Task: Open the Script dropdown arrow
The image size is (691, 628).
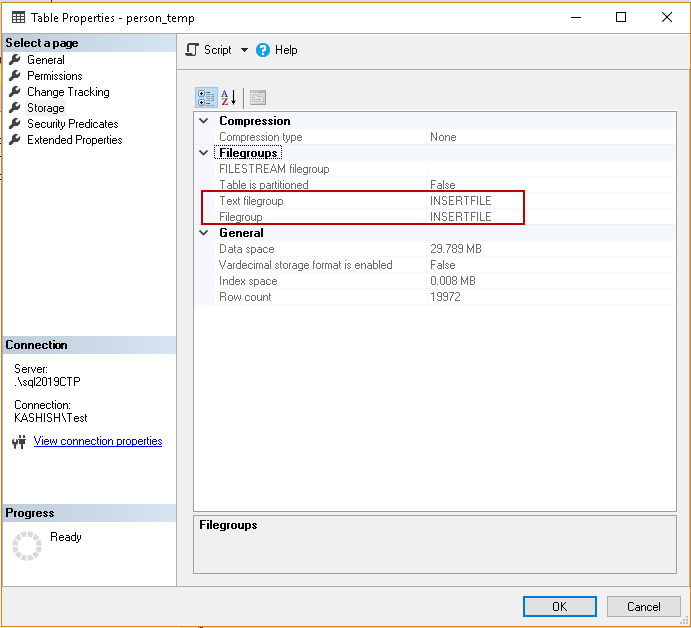Action: (244, 50)
